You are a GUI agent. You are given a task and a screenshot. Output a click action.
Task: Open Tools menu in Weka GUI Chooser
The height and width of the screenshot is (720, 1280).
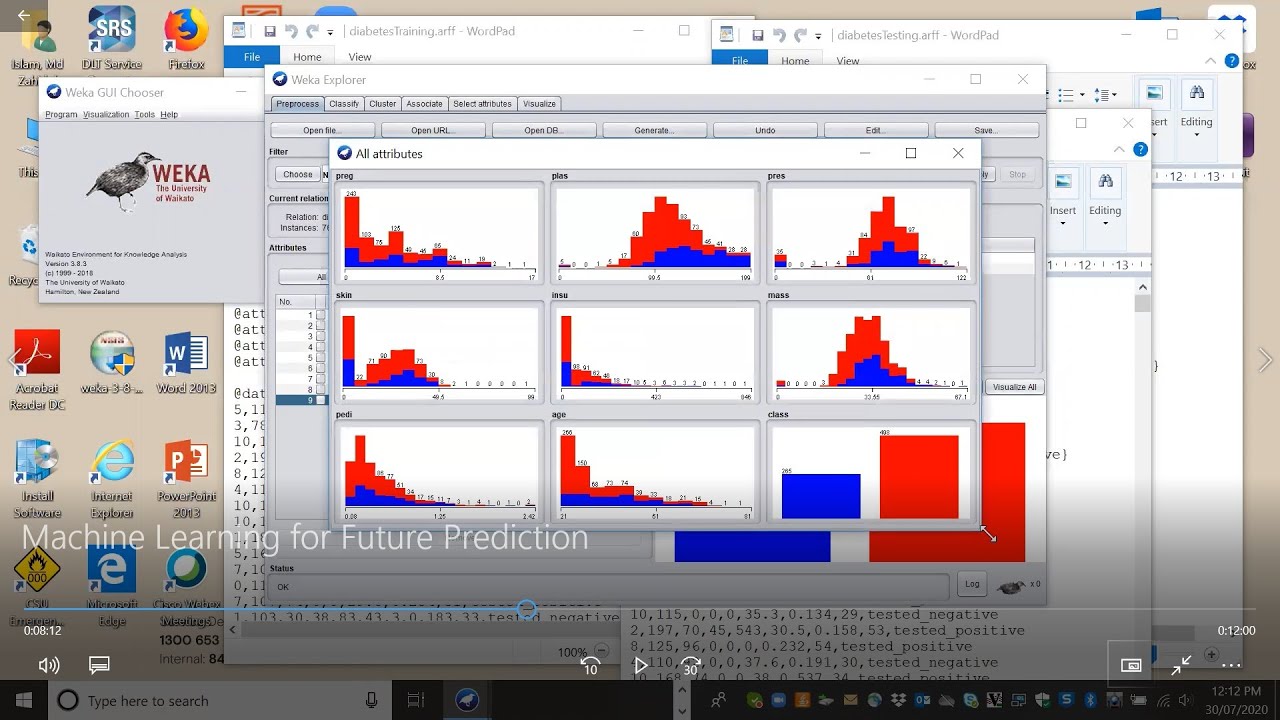[x=145, y=115]
